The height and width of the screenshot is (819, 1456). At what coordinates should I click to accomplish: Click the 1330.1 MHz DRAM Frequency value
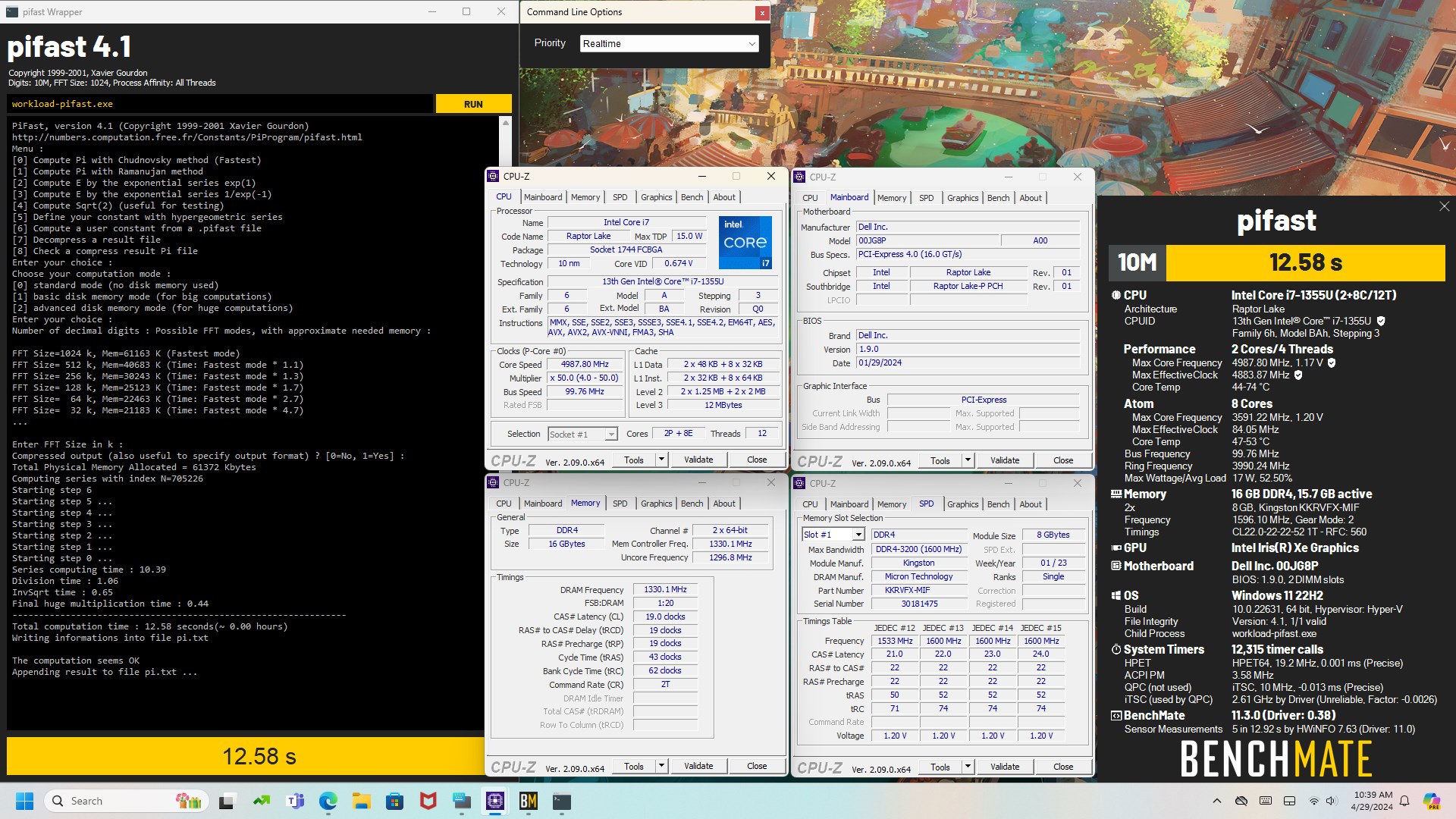pyautogui.click(x=665, y=589)
